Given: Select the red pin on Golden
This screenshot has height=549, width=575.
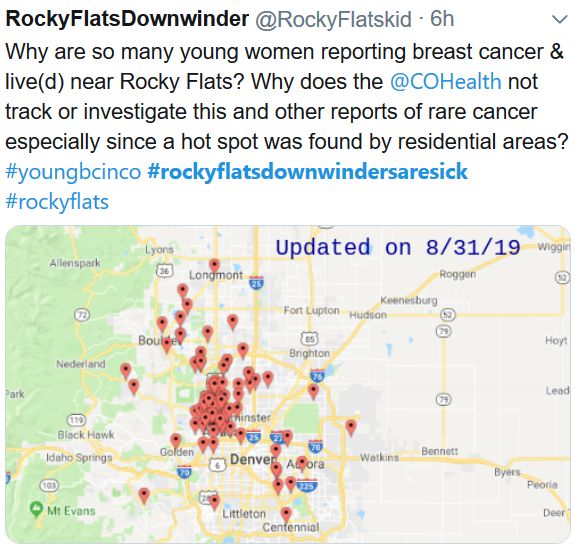Looking at the screenshot, I should (x=176, y=440).
